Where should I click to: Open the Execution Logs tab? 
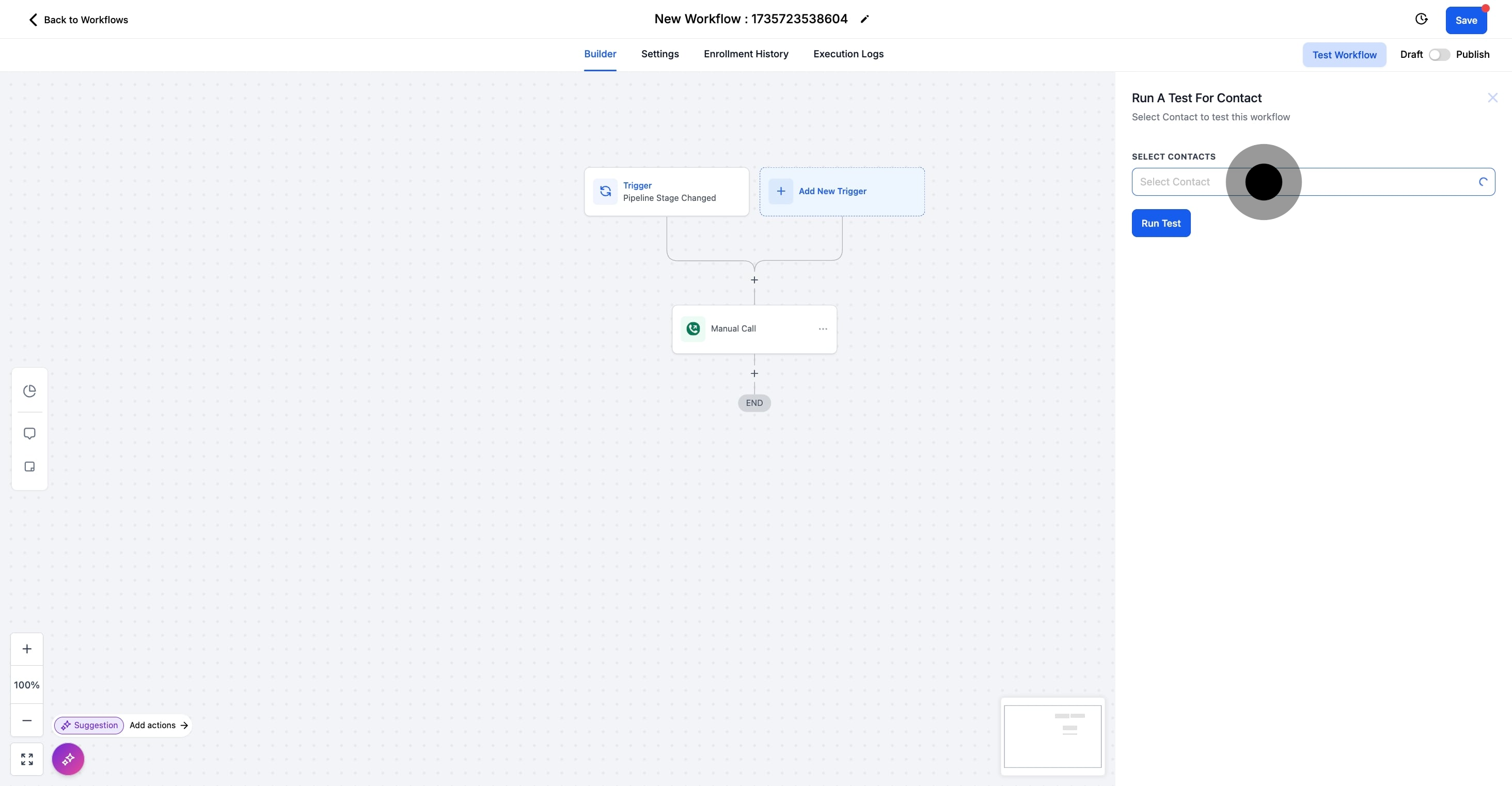848,54
